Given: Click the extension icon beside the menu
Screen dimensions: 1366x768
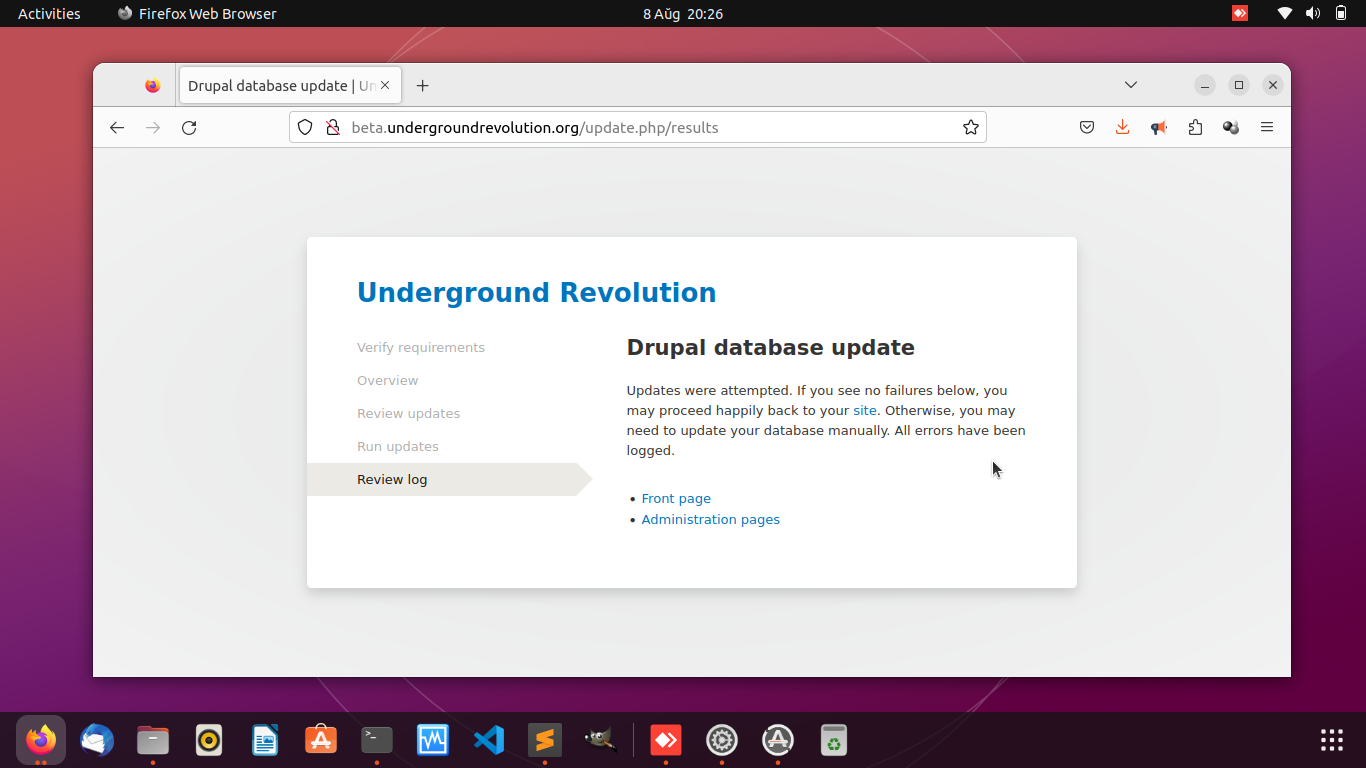Looking at the screenshot, I should click(1231, 128).
